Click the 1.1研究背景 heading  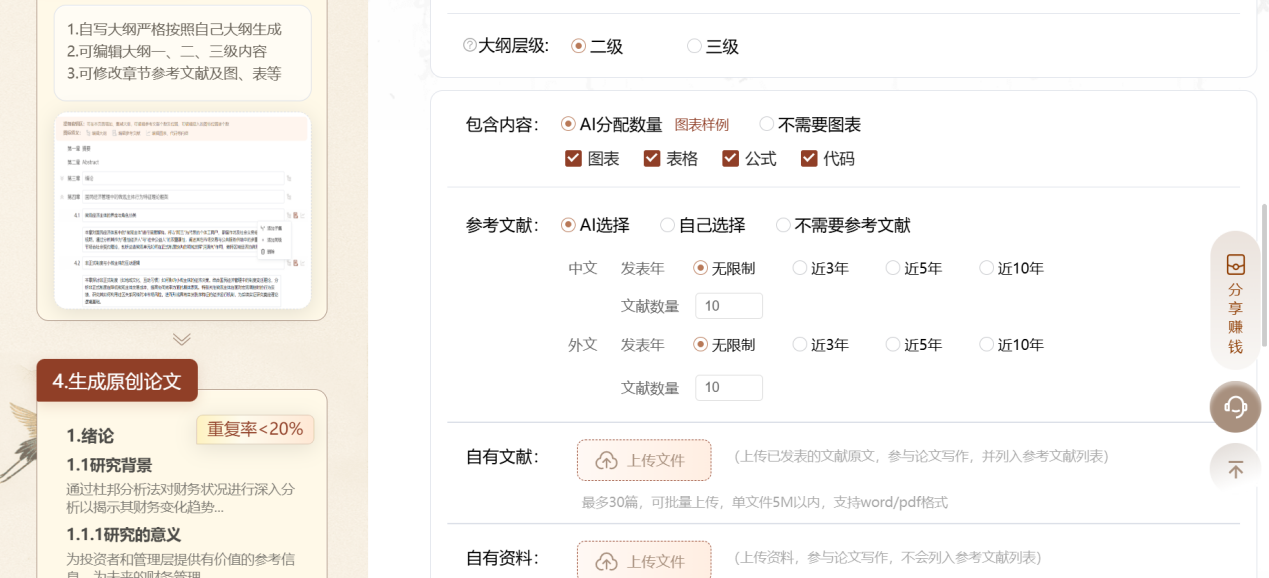pos(109,465)
